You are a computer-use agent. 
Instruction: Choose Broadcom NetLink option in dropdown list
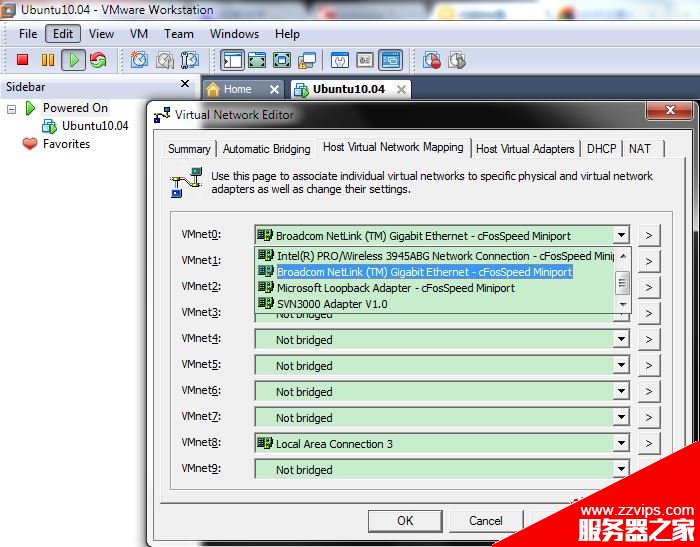tap(435, 272)
